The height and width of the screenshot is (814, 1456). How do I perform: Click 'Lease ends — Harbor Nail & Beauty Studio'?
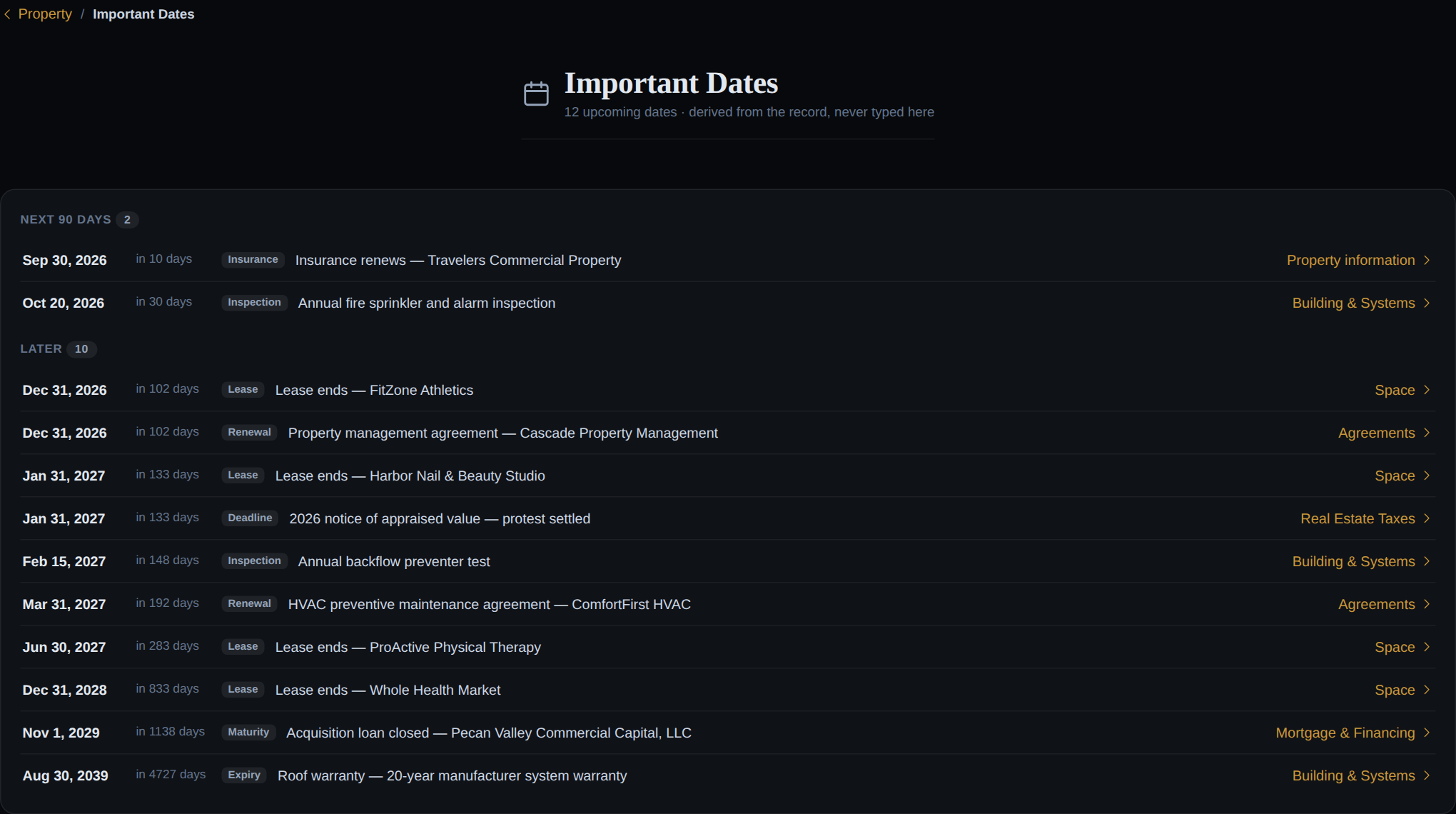pyautogui.click(x=410, y=476)
